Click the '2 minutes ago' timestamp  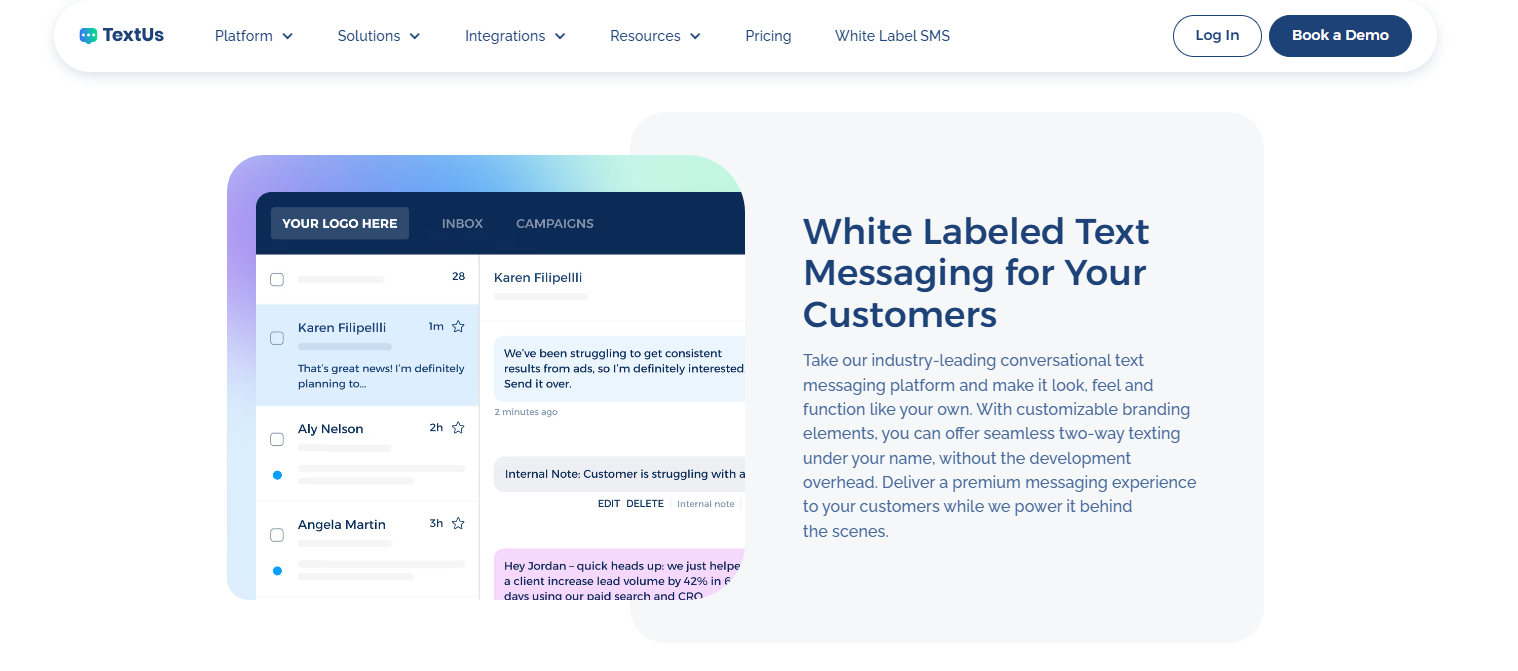click(x=526, y=412)
